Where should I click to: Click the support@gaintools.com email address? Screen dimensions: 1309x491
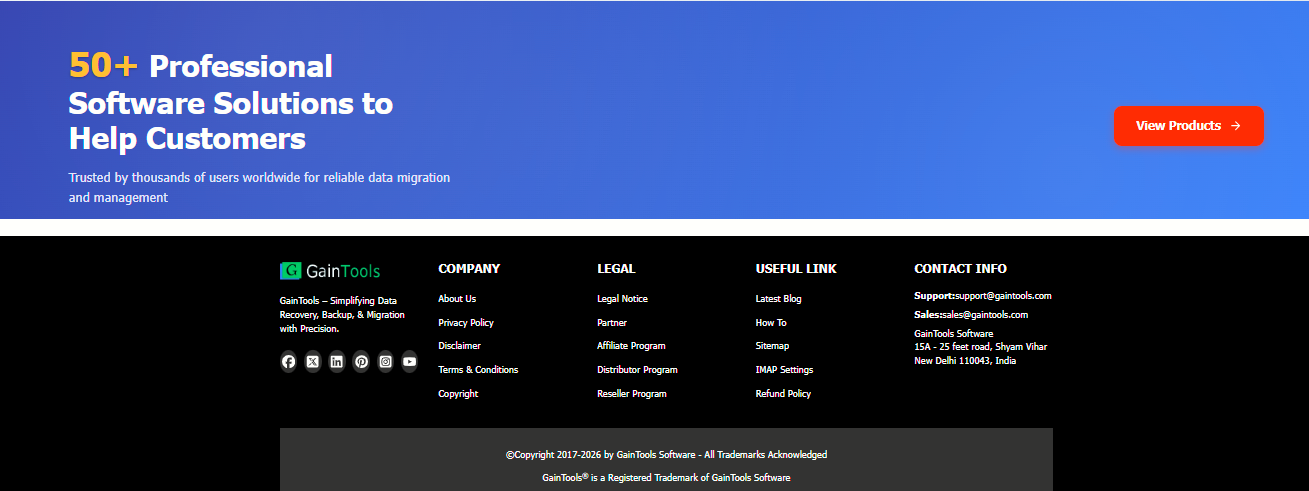tap(1004, 296)
